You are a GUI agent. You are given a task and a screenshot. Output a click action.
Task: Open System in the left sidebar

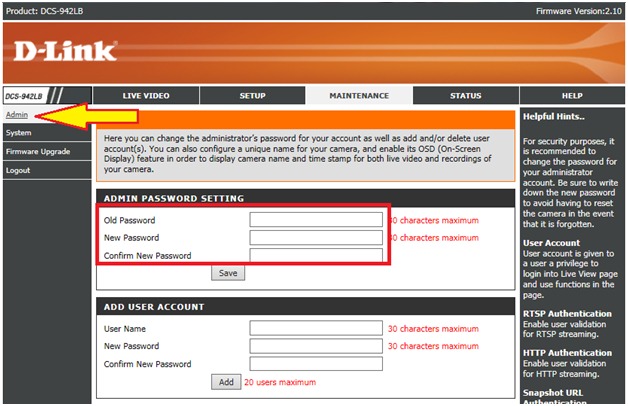coord(18,133)
